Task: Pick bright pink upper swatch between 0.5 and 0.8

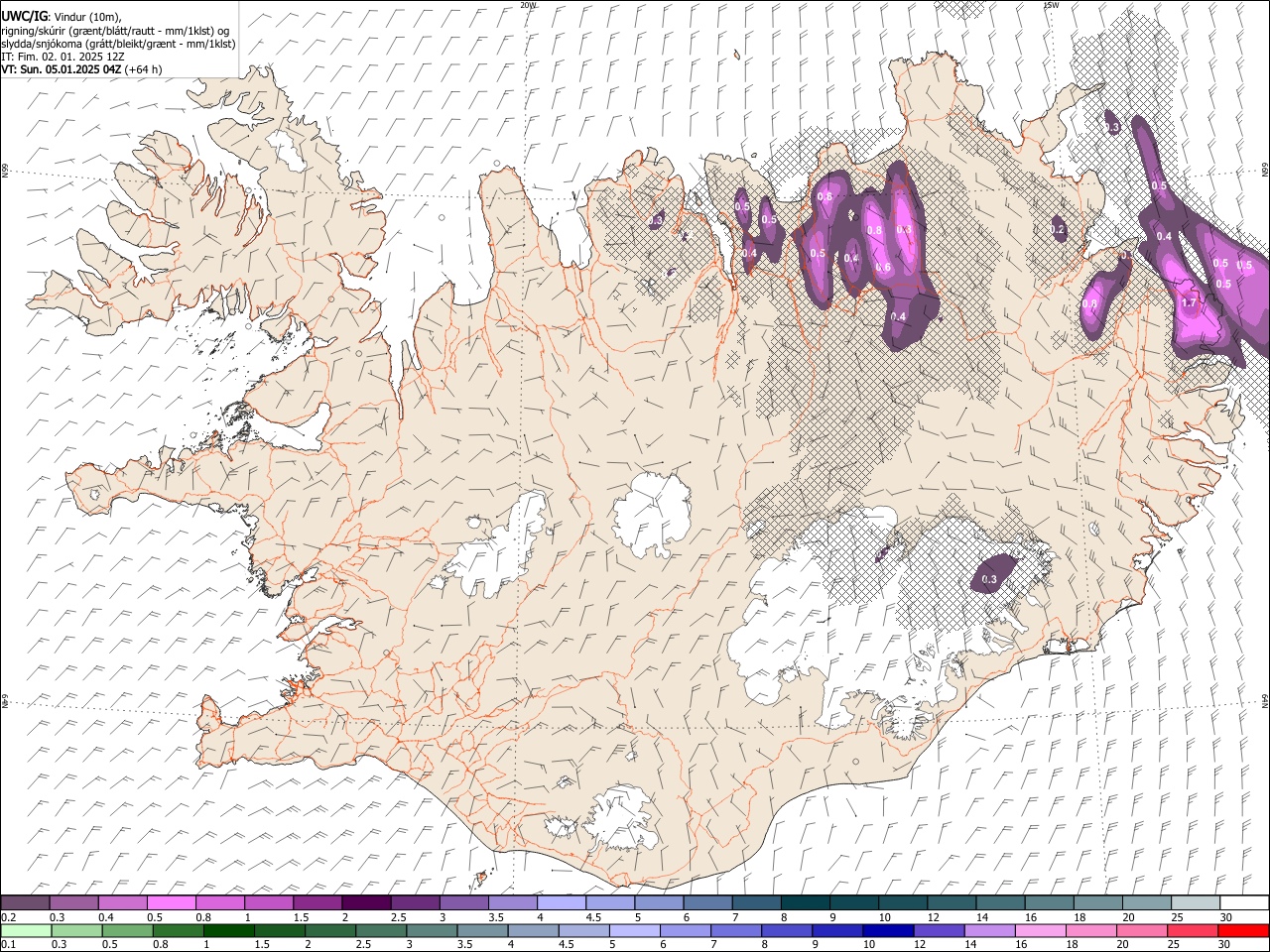Action: pos(172,903)
